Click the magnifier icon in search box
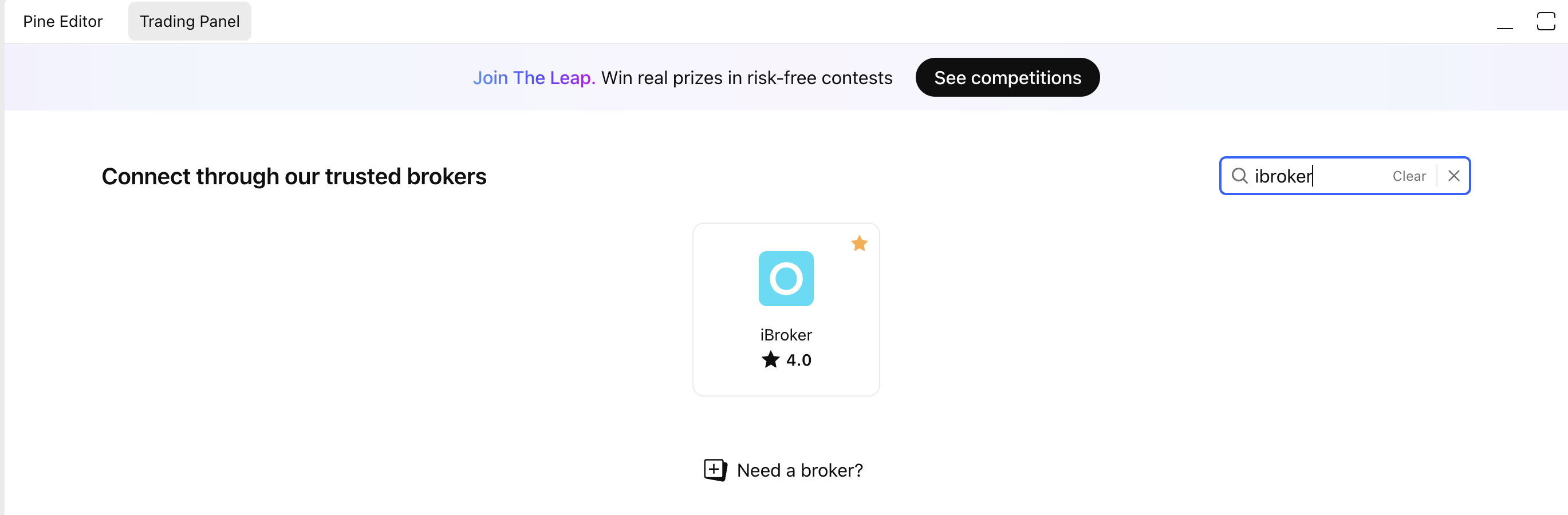The width and height of the screenshot is (1568, 515). coord(1239,176)
